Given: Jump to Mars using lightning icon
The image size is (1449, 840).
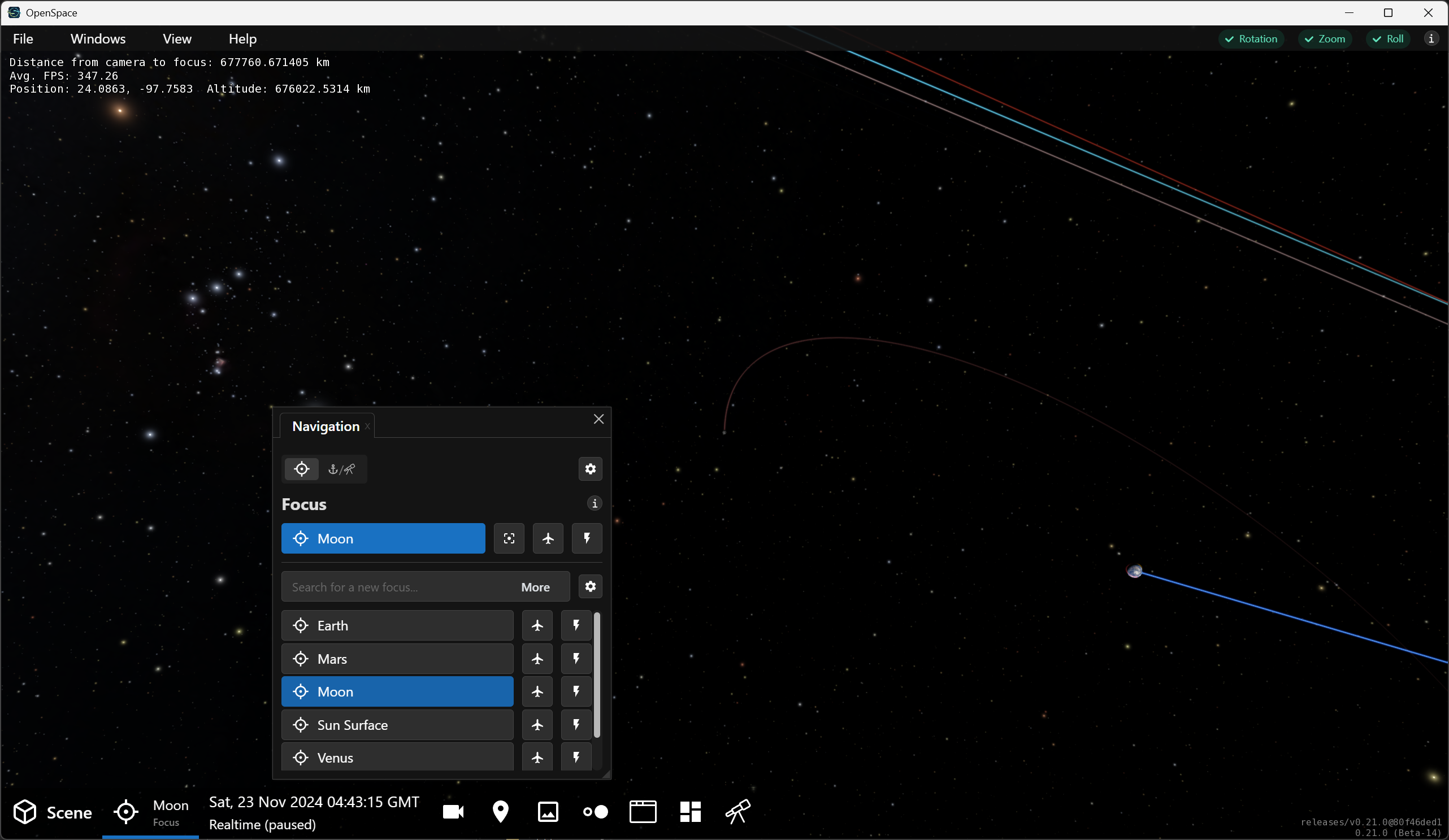Looking at the screenshot, I should pyautogui.click(x=576, y=658).
